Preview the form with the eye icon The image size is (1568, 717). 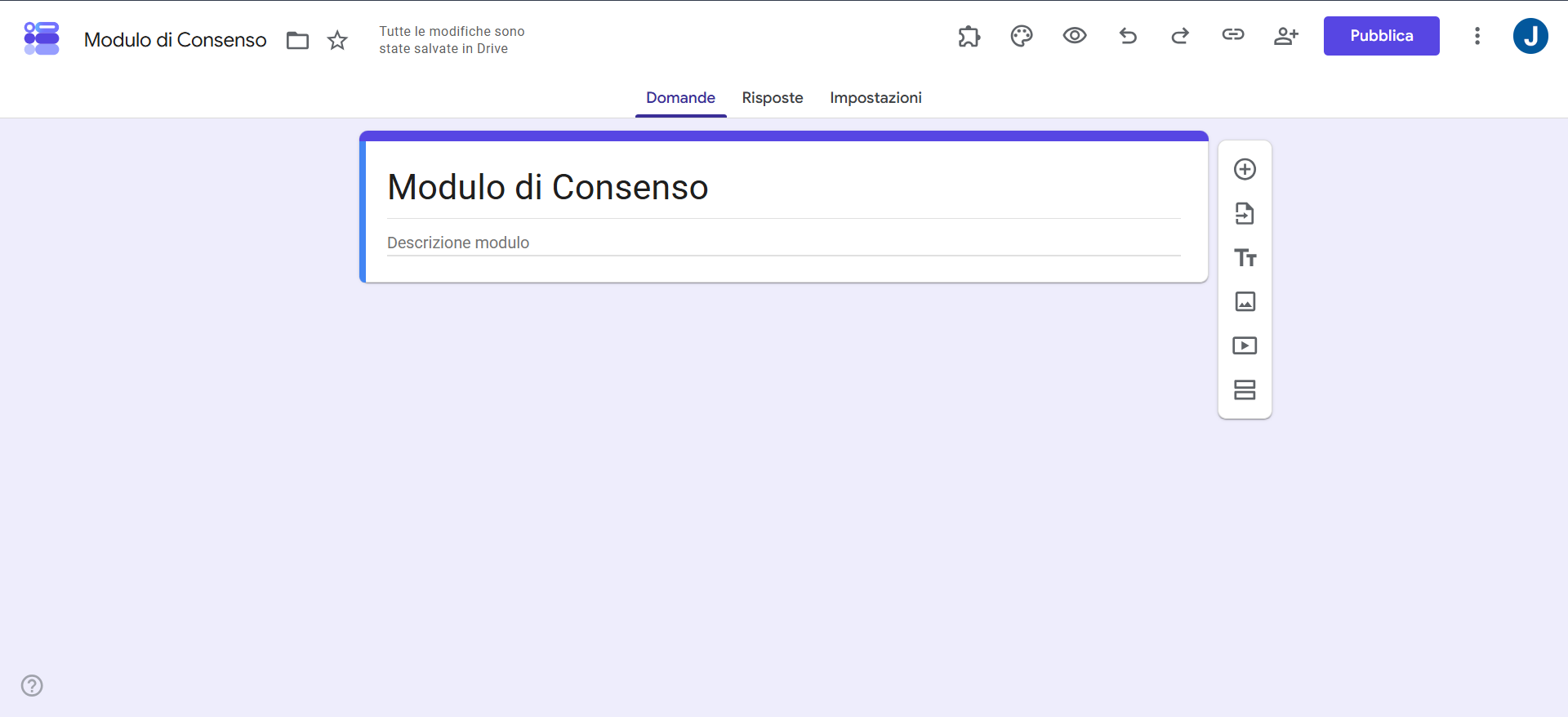(1075, 35)
